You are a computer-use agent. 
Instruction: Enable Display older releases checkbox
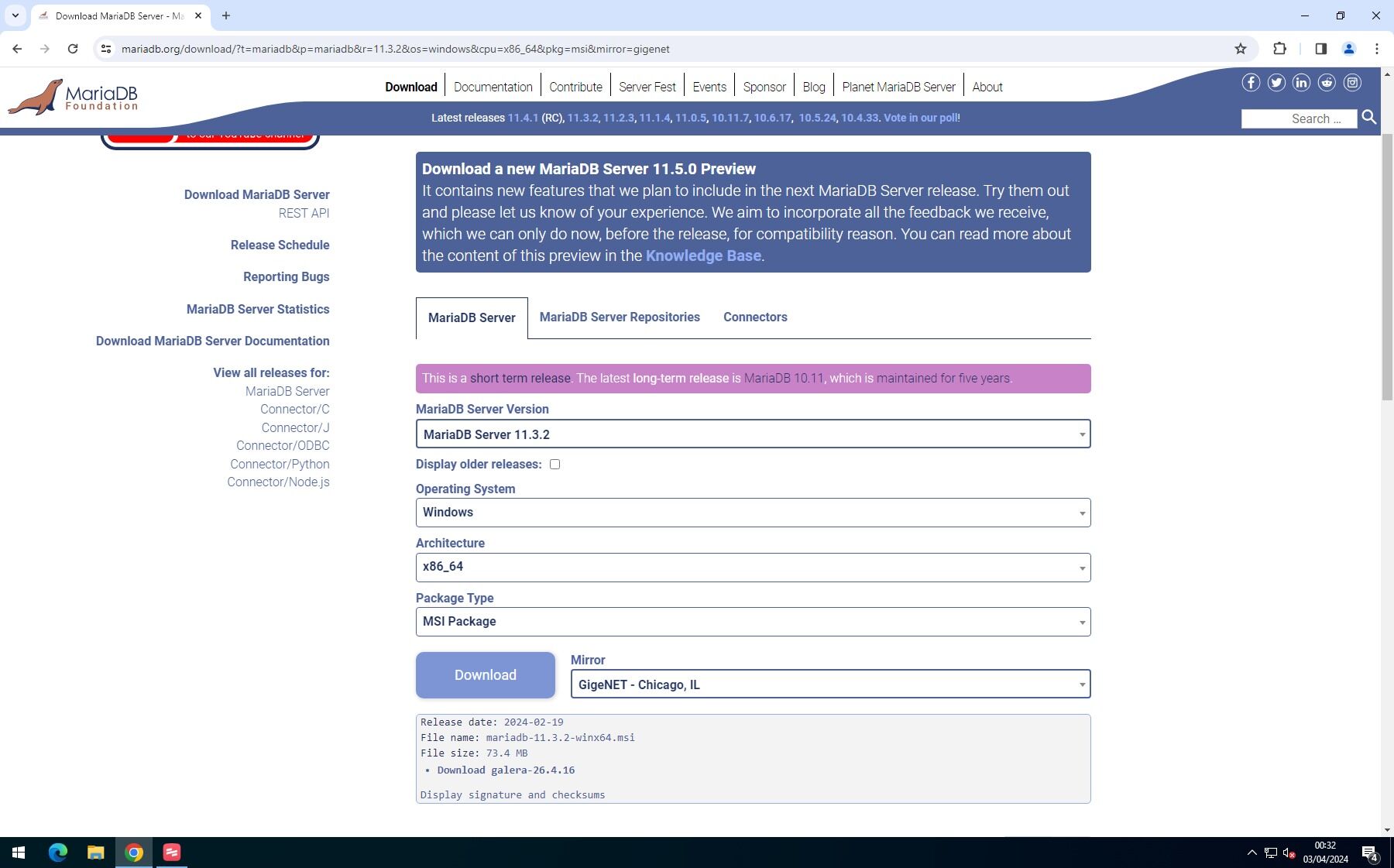[x=555, y=465]
